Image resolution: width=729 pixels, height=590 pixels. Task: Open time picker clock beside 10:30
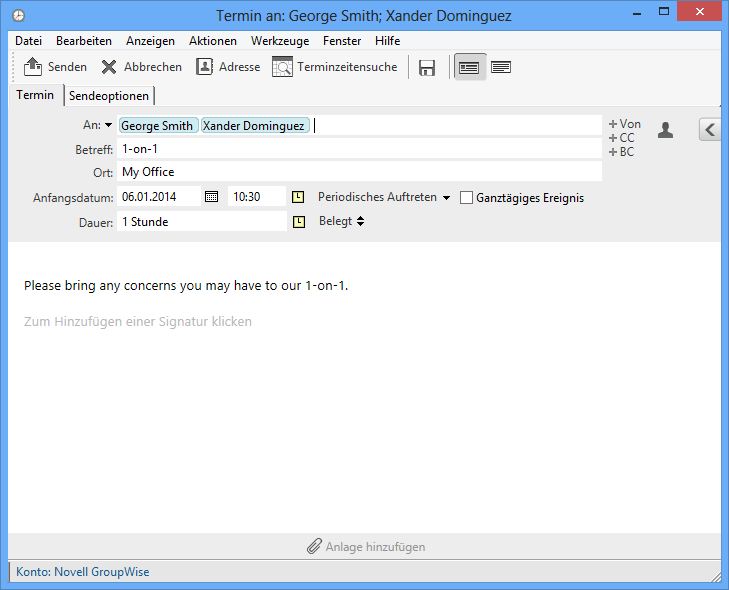(298, 197)
